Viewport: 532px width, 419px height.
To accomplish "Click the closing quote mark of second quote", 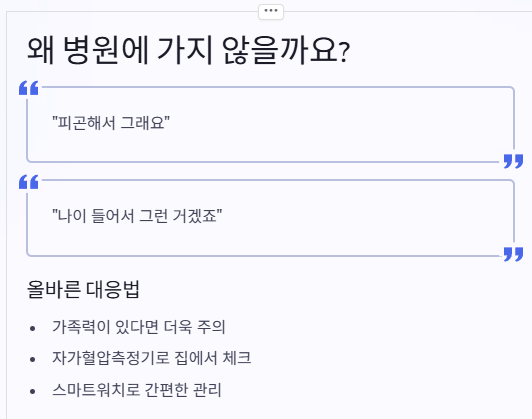I will (x=513, y=254).
